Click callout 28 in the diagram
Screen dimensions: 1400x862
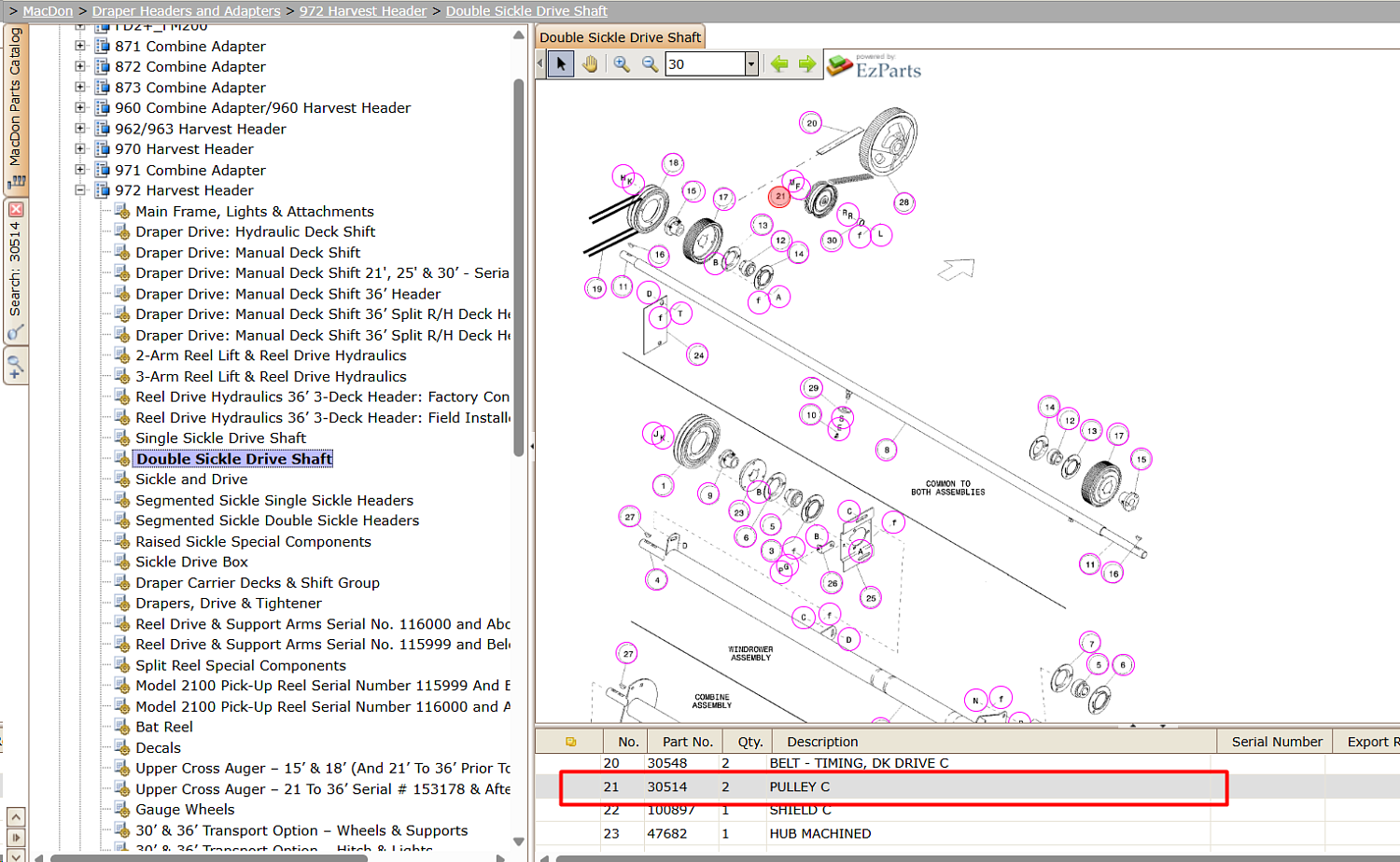click(903, 202)
